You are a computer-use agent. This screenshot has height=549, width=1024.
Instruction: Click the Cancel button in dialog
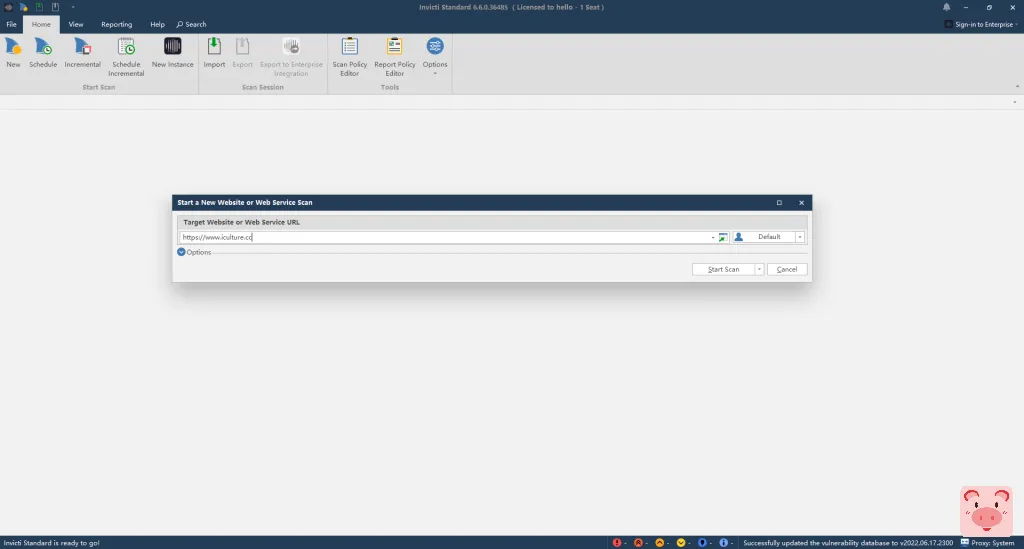coord(787,269)
